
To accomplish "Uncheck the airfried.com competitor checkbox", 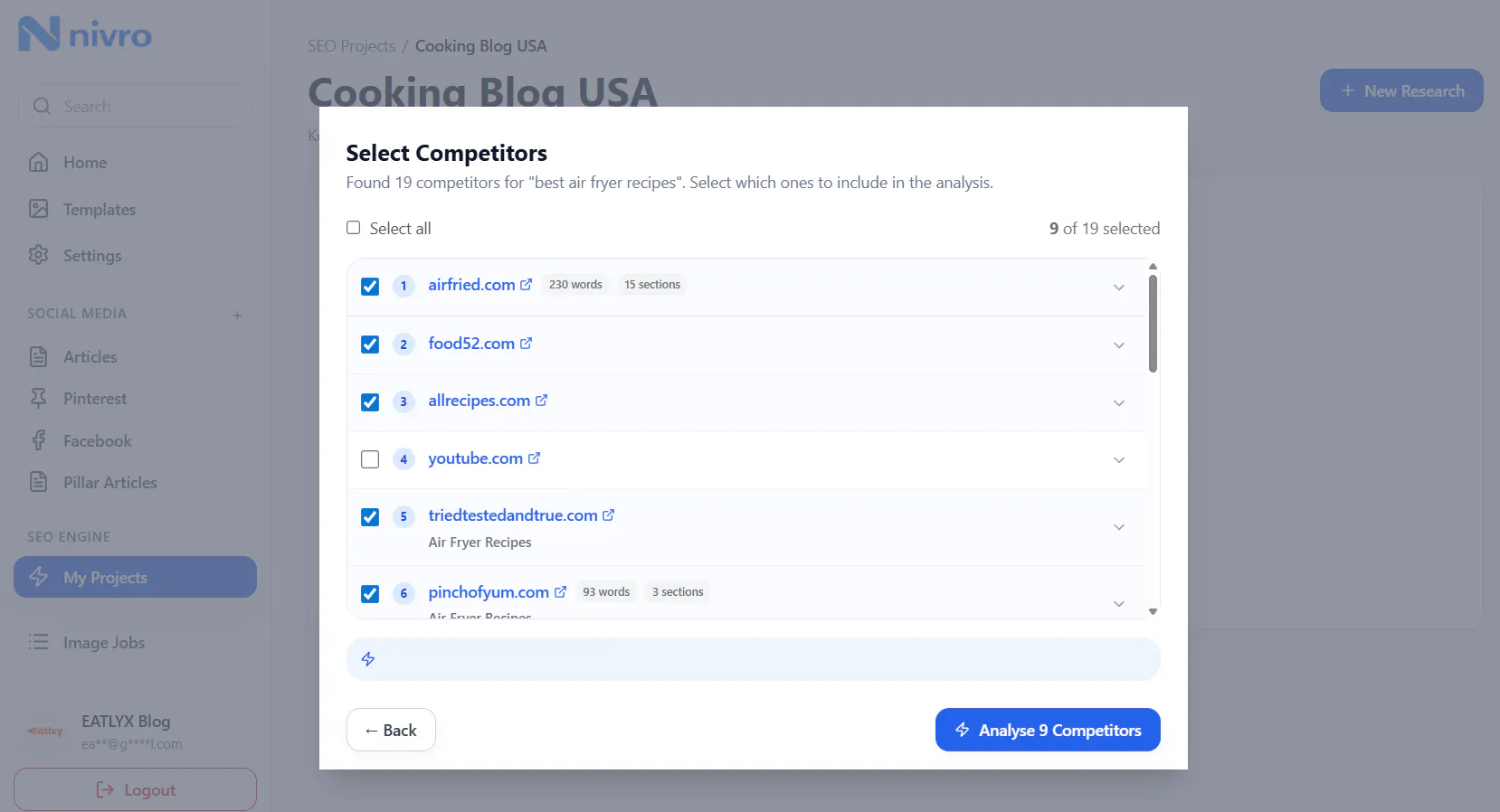I will point(370,287).
